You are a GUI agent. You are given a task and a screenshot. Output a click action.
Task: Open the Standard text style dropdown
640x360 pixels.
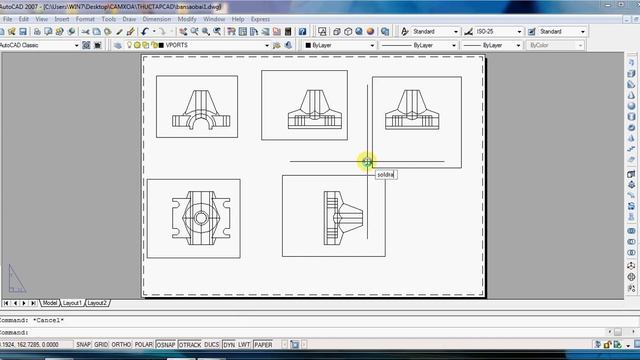[x=456, y=31]
